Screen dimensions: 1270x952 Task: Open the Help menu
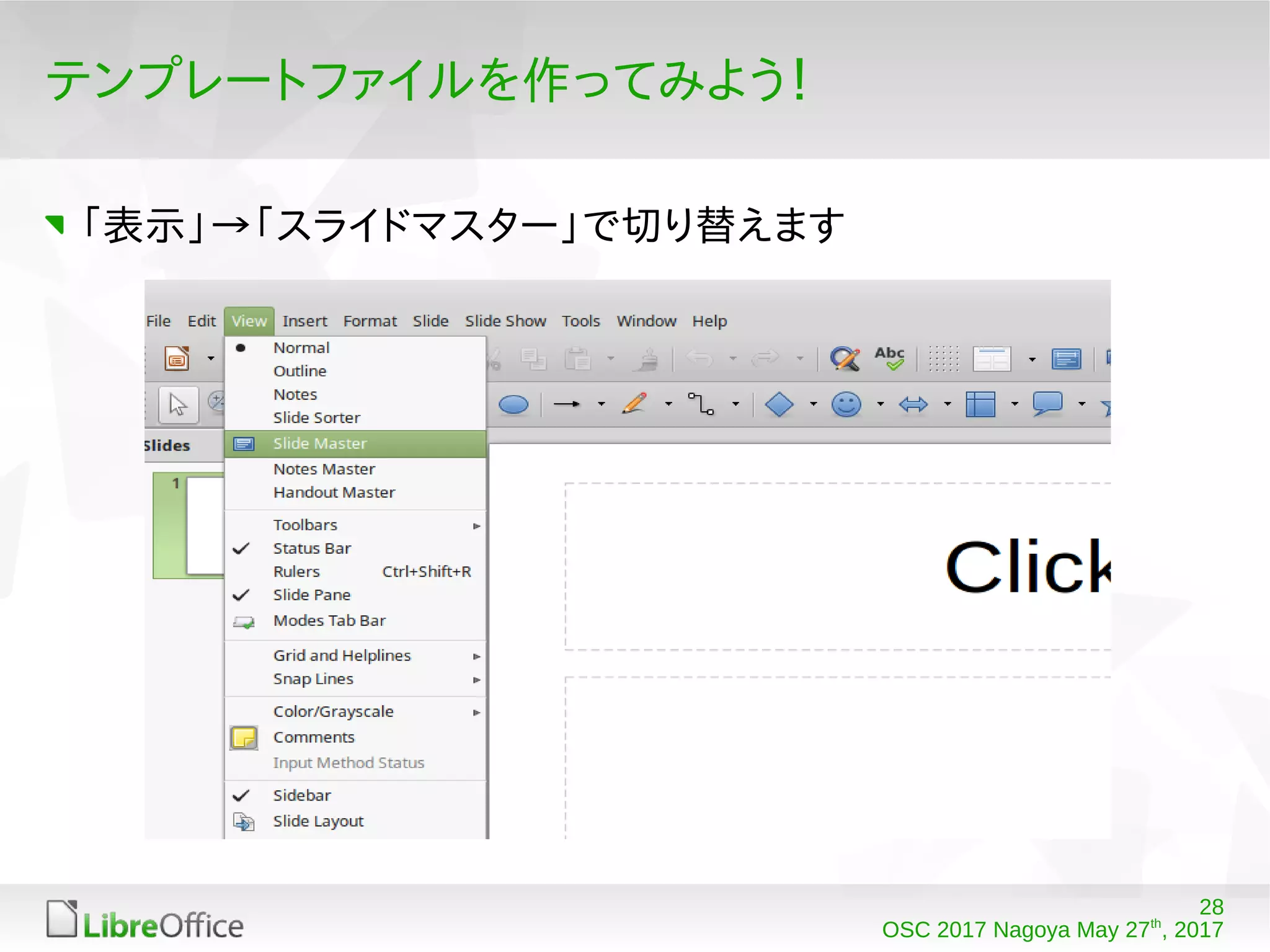709,321
